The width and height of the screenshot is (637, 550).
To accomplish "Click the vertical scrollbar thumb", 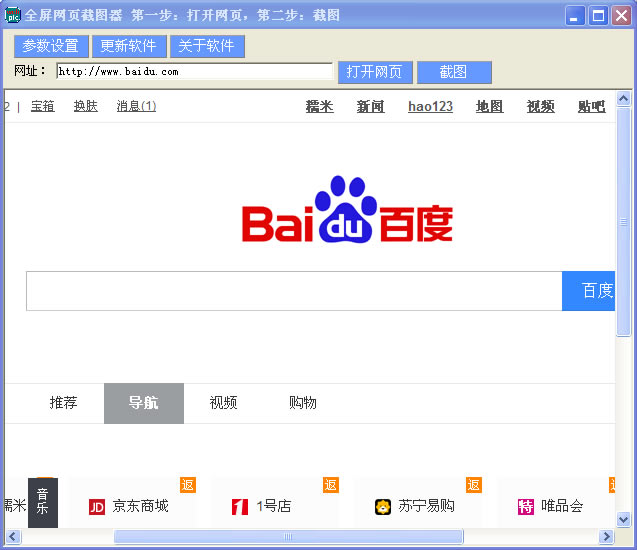I will tap(624, 222).
